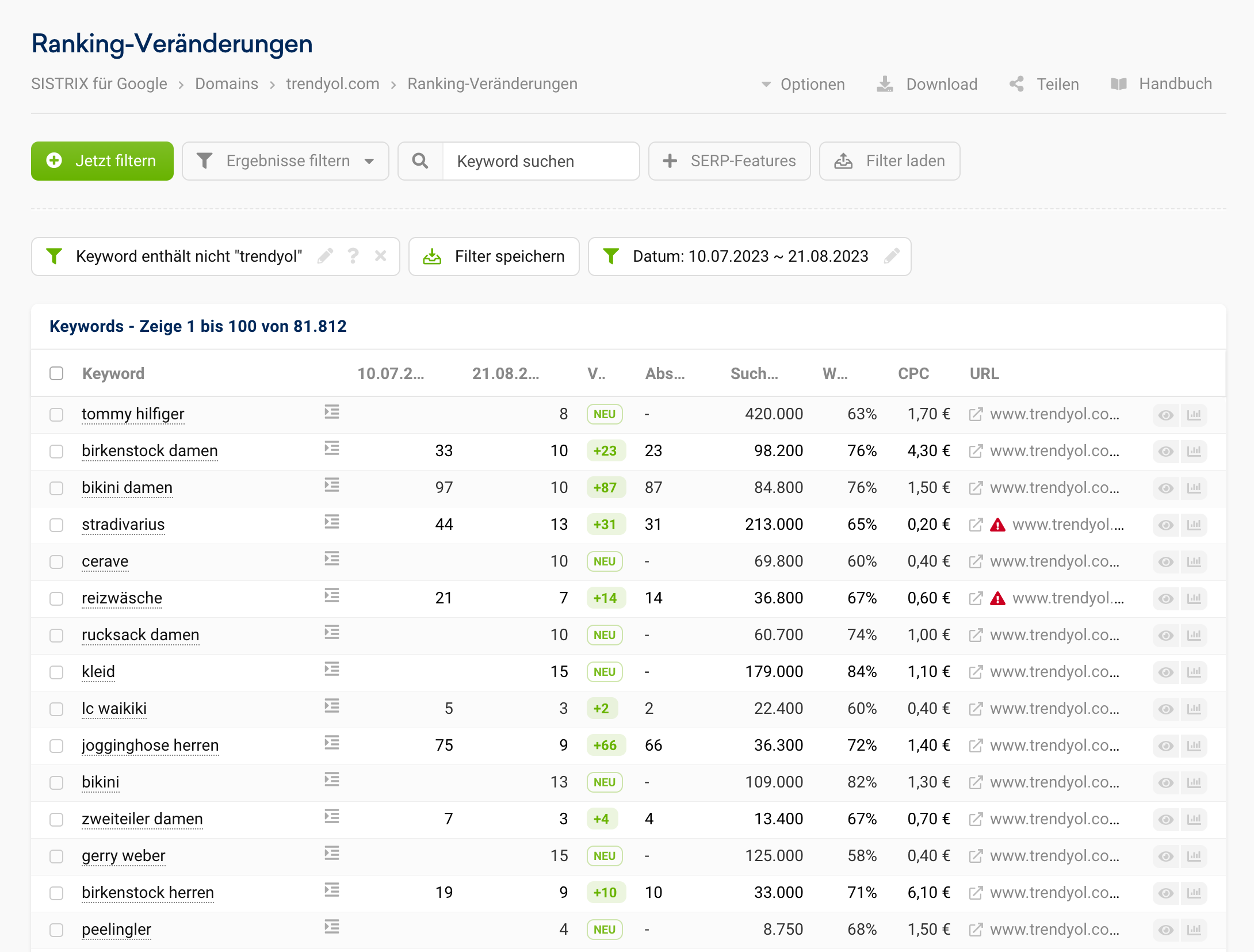Click Download in the header

(x=927, y=84)
